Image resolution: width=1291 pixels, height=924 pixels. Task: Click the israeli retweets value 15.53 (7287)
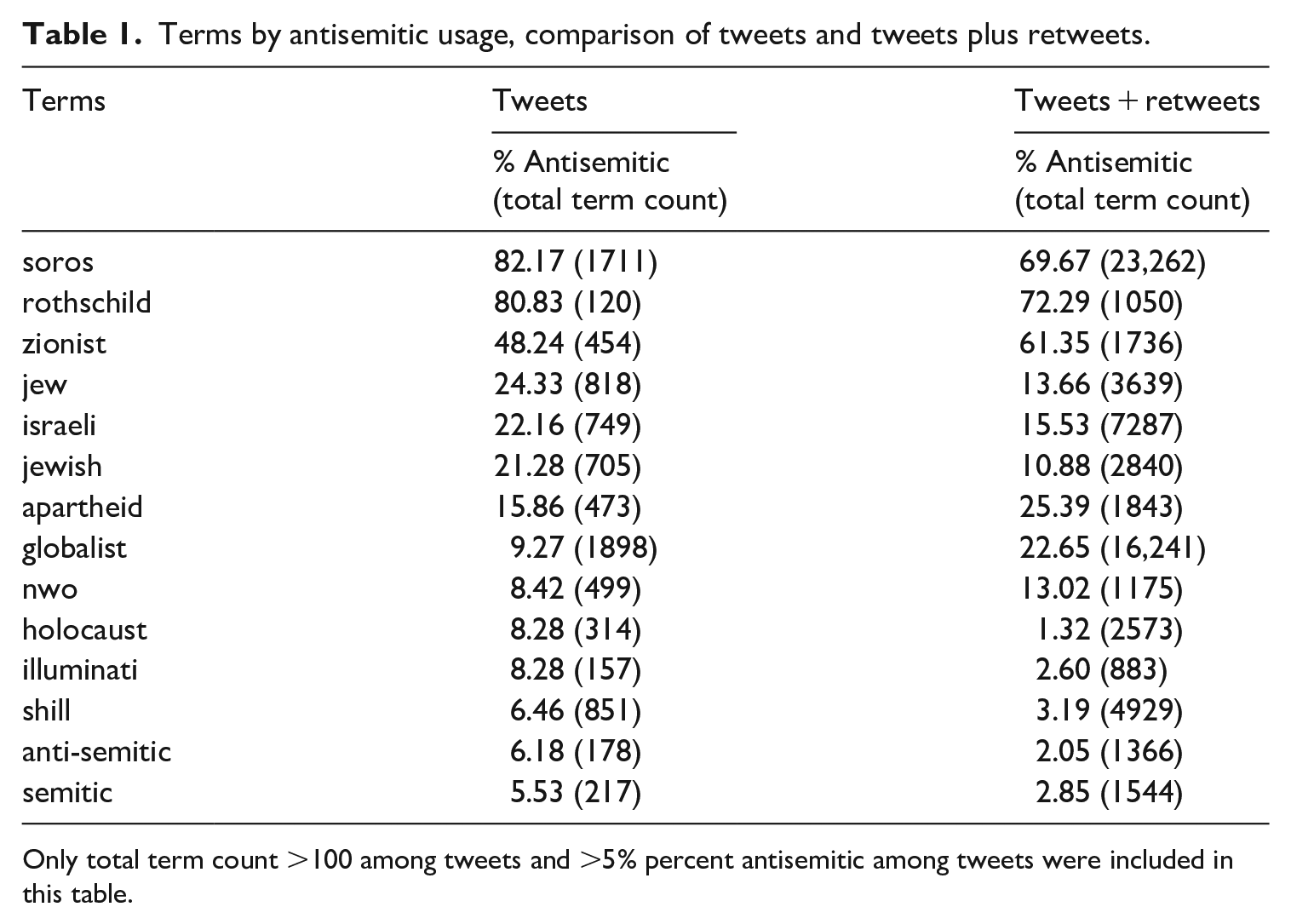tap(1102, 425)
